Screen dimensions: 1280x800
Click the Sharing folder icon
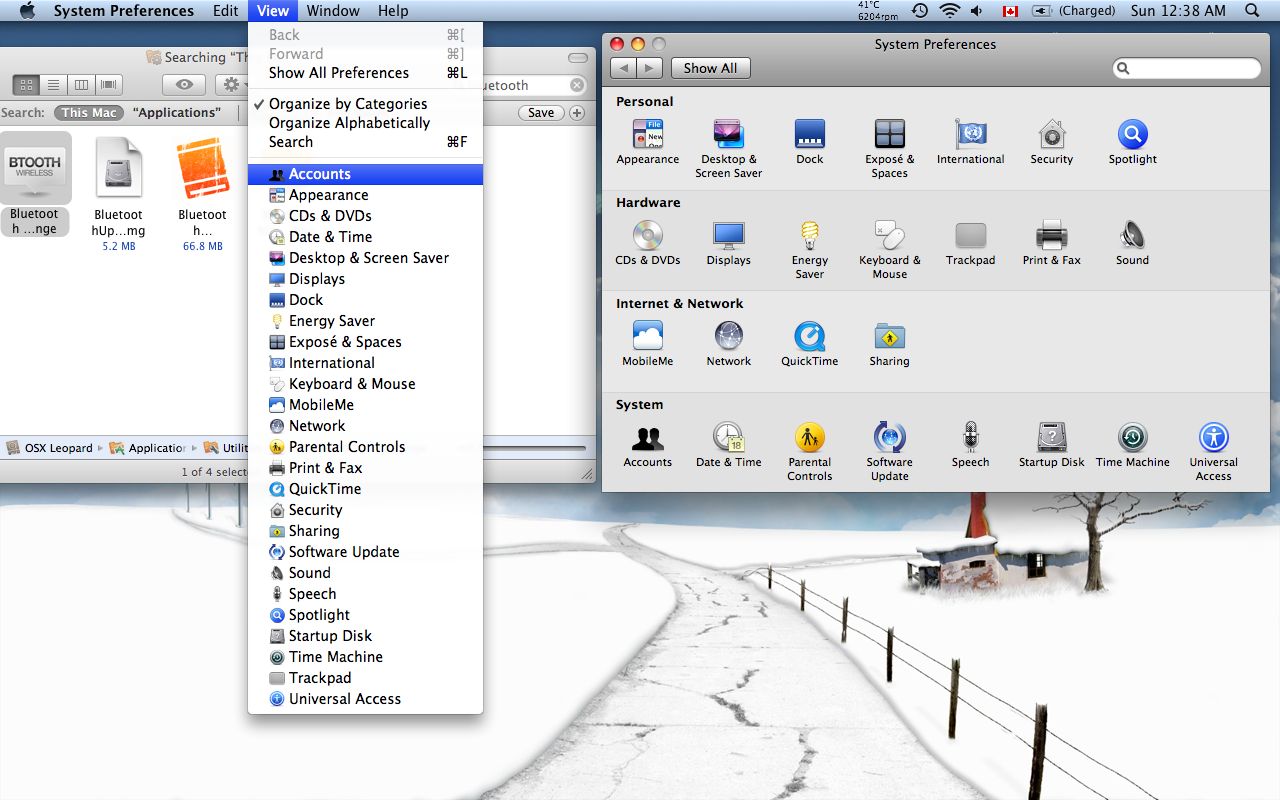[x=889, y=337]
